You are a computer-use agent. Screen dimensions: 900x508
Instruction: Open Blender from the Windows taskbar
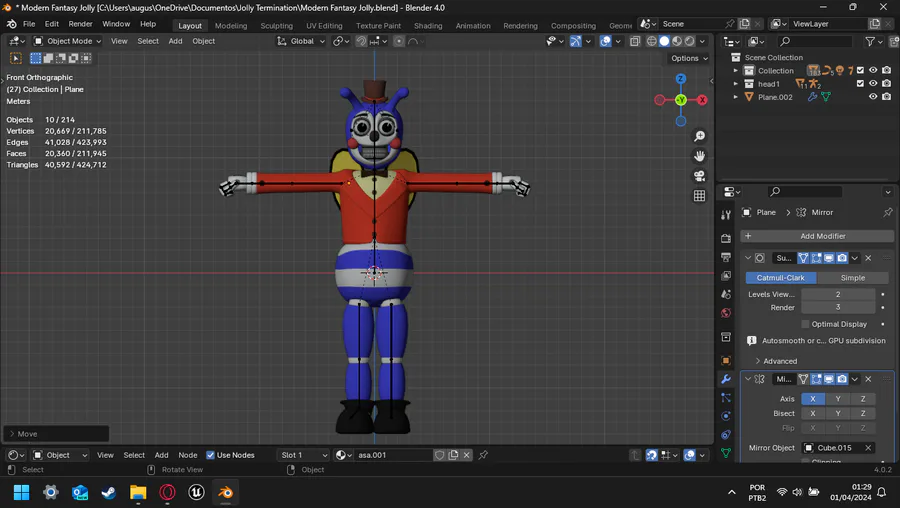(x=225, y=492)
